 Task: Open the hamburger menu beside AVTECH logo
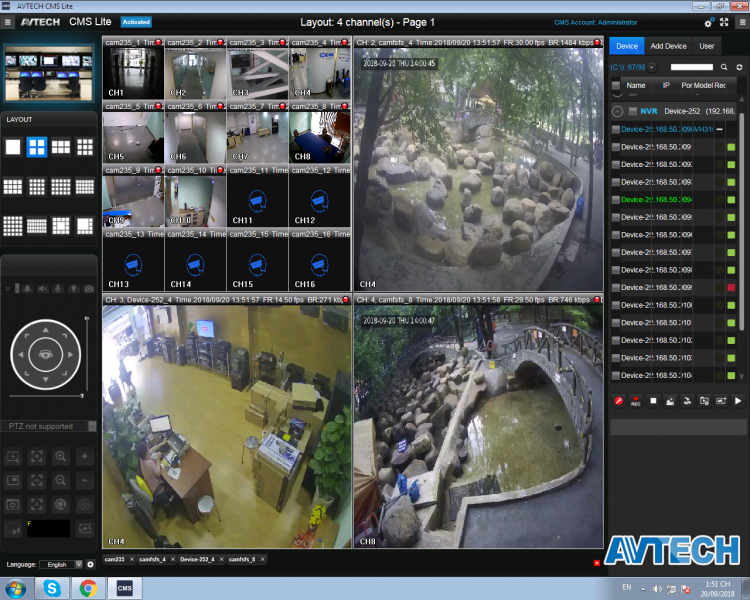click(x=8, y=22)
